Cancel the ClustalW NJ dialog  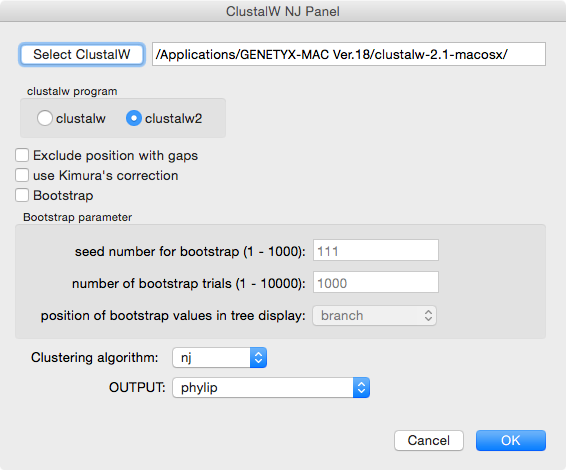(x=429, y=440)
